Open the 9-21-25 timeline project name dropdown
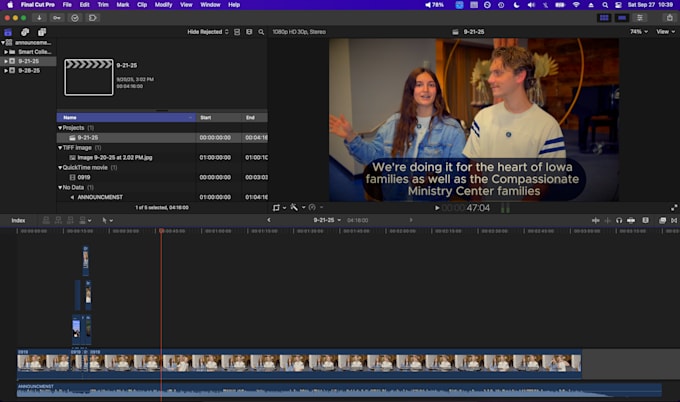 [x=327, y=220]
